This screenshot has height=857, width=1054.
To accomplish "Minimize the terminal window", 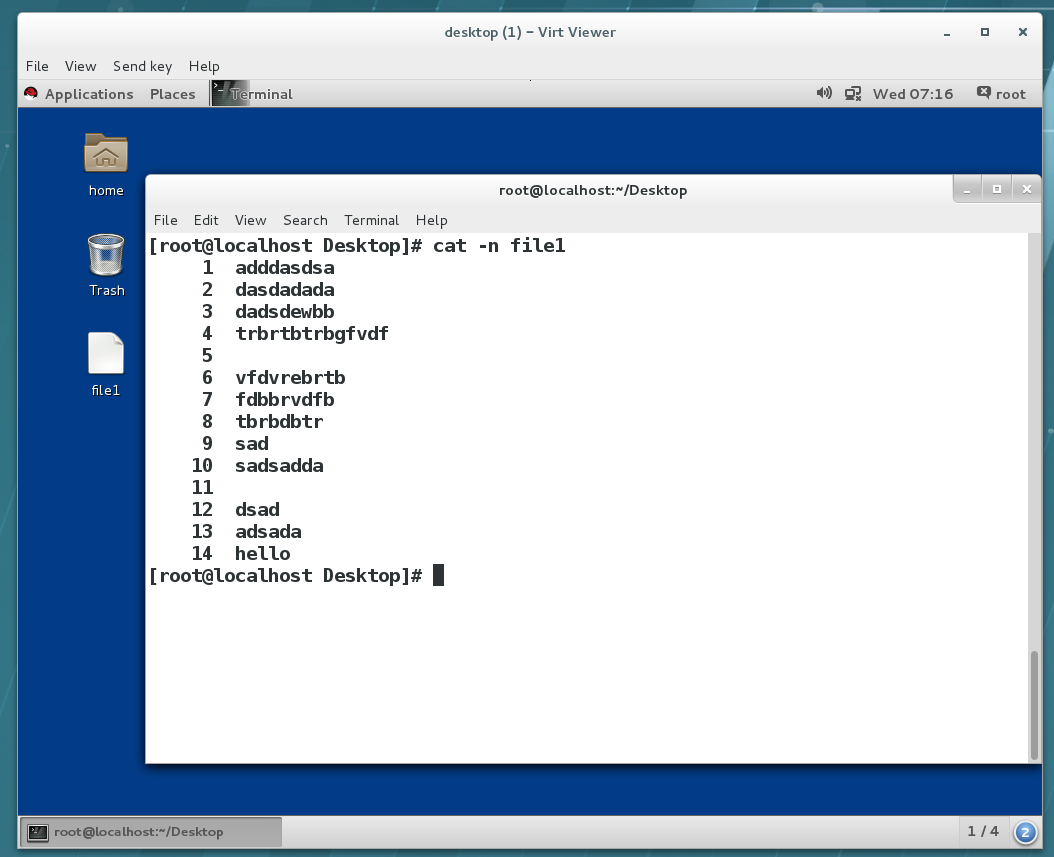I will [x=967, y=190].
